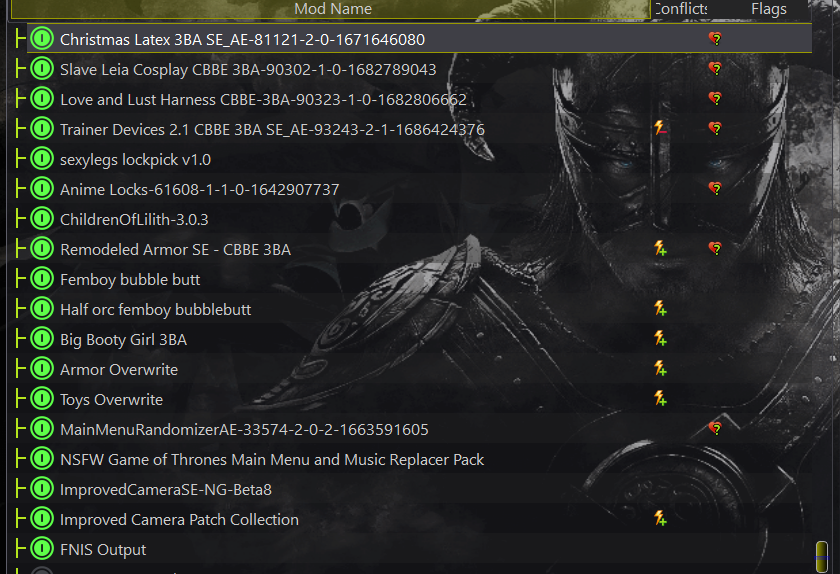Screen dimensions: 840x574
Task: Click the conflict icon for Big Booty Girl 3BA
Action: click(660, 338)
